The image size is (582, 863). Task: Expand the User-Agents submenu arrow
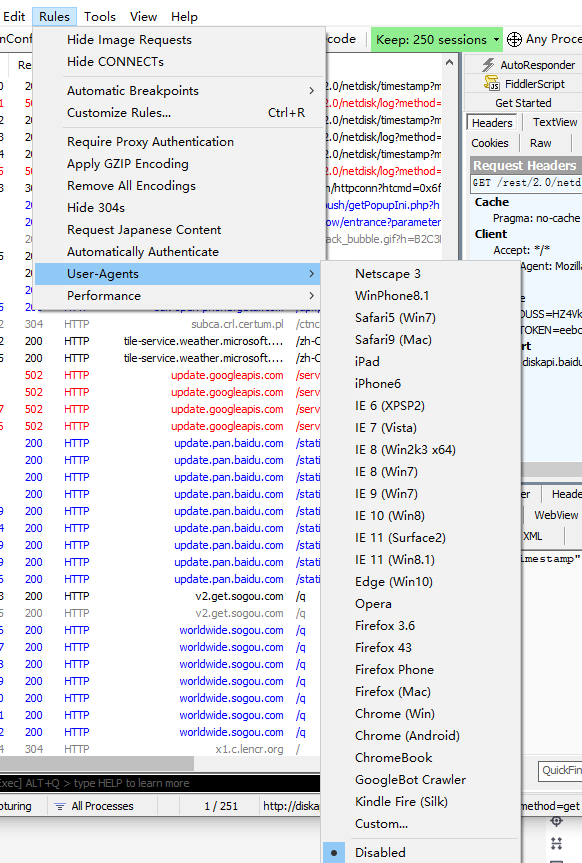[312, 274]
